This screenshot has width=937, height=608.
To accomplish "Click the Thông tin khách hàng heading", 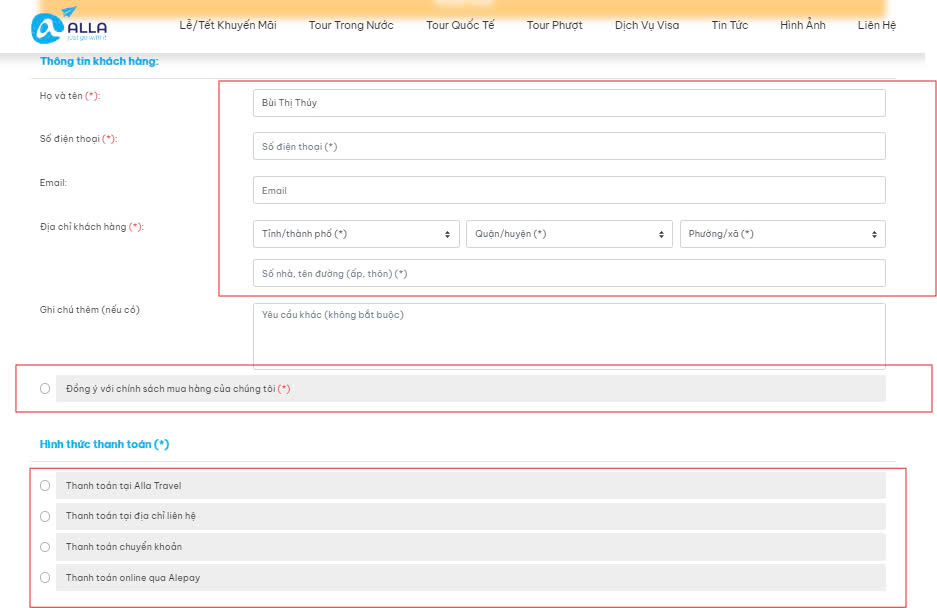I will pos(99,61).
